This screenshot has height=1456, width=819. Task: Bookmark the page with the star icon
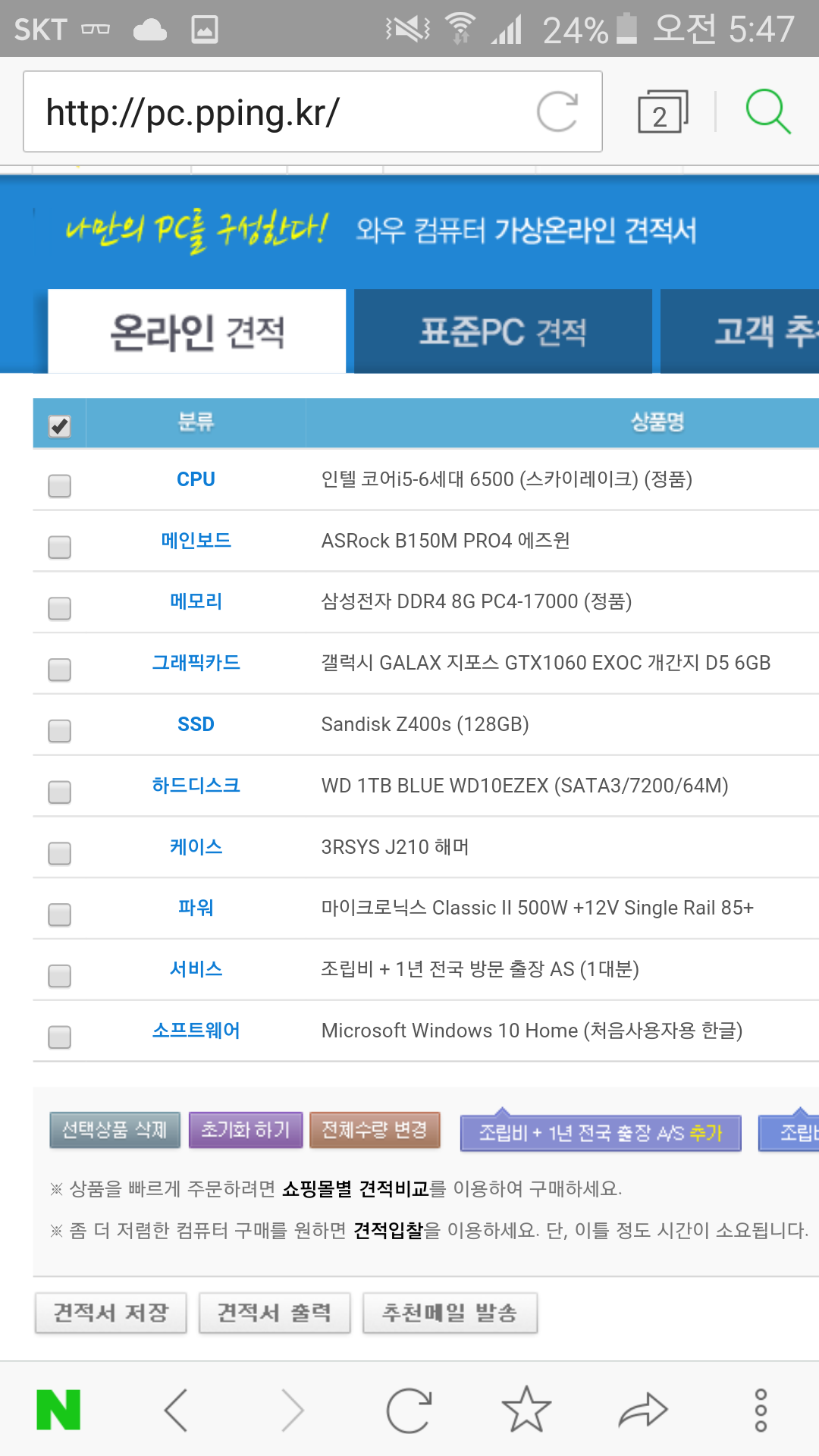pos(526,1410)
